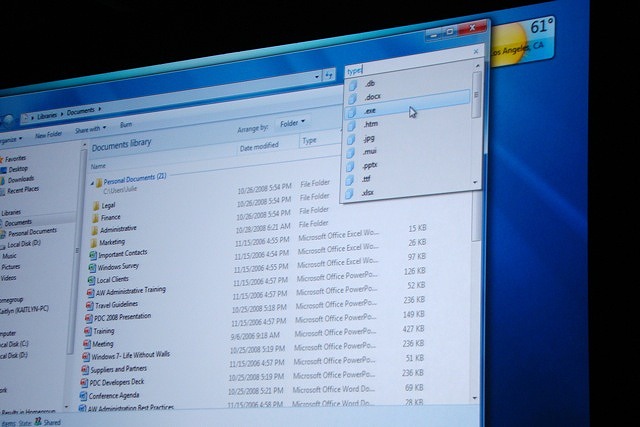Sort by the Name column header

[98, 166]
